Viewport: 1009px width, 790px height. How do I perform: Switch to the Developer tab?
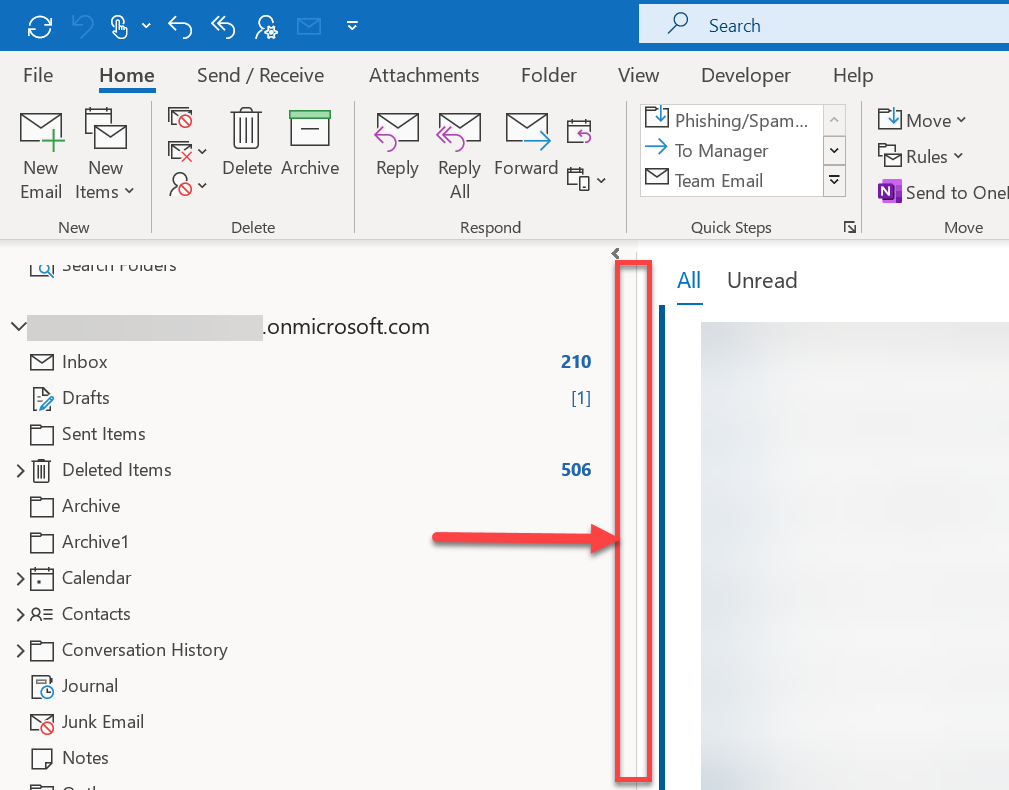click(745, 75)
